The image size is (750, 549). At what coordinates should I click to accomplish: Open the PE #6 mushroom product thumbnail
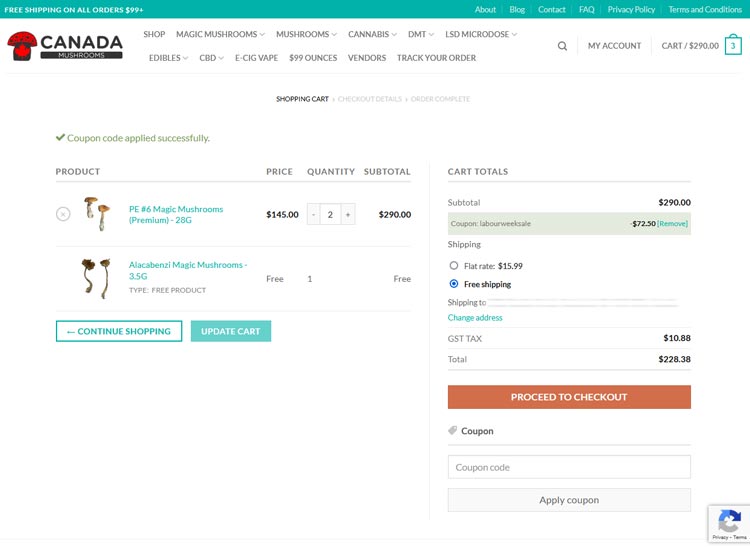point(96,214)
